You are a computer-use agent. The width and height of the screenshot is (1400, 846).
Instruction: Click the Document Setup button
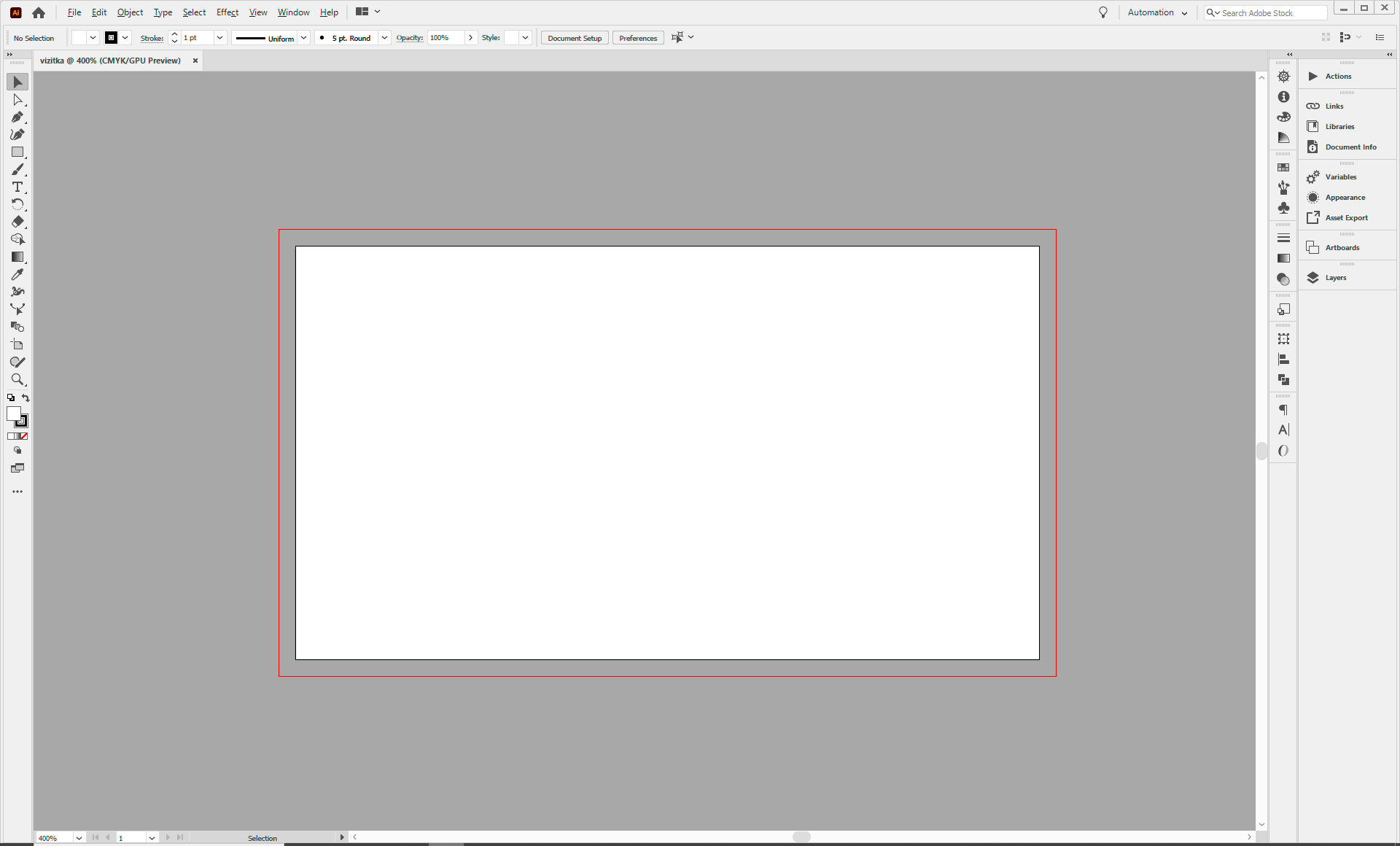pyautogui.click(x=575, y=38)
